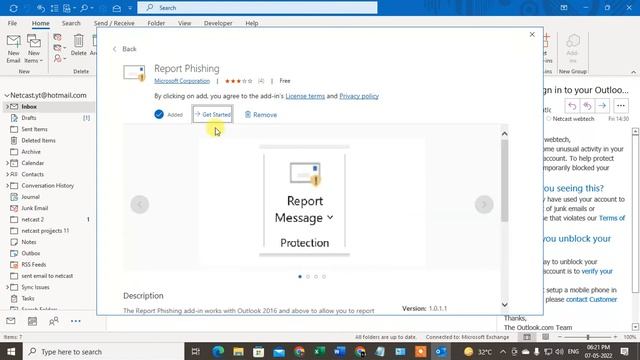Adjust the zoom slider in status bar

pos(588,337)
